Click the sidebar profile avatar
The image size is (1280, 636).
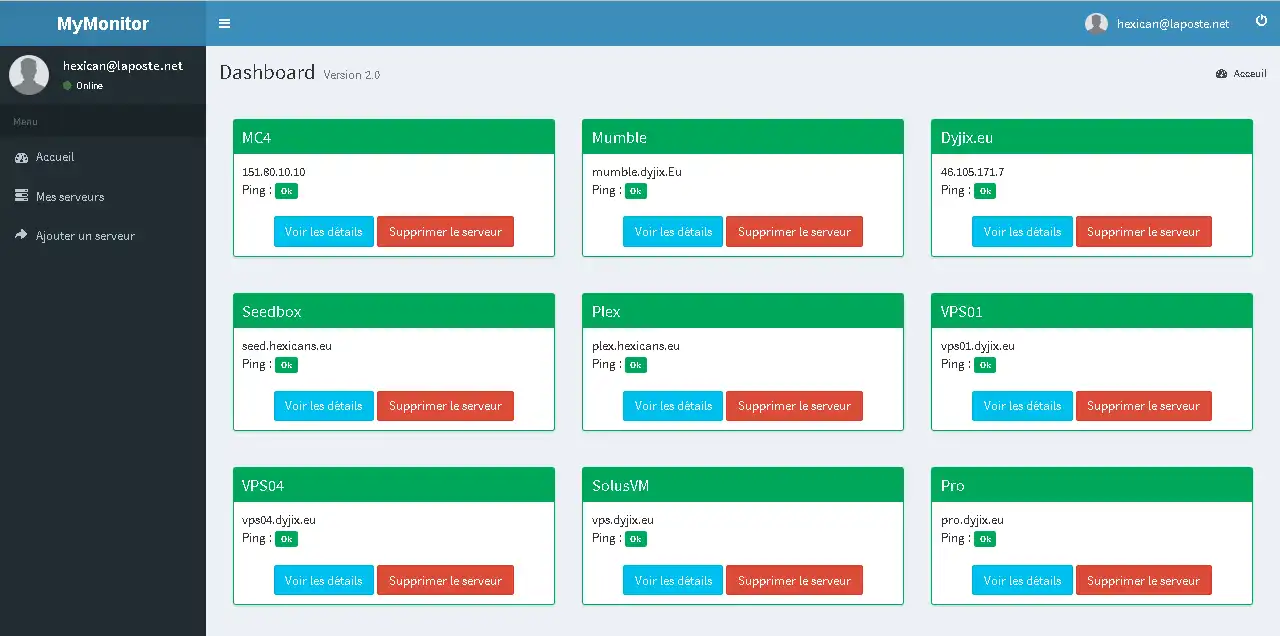click(x=29, y=75)
